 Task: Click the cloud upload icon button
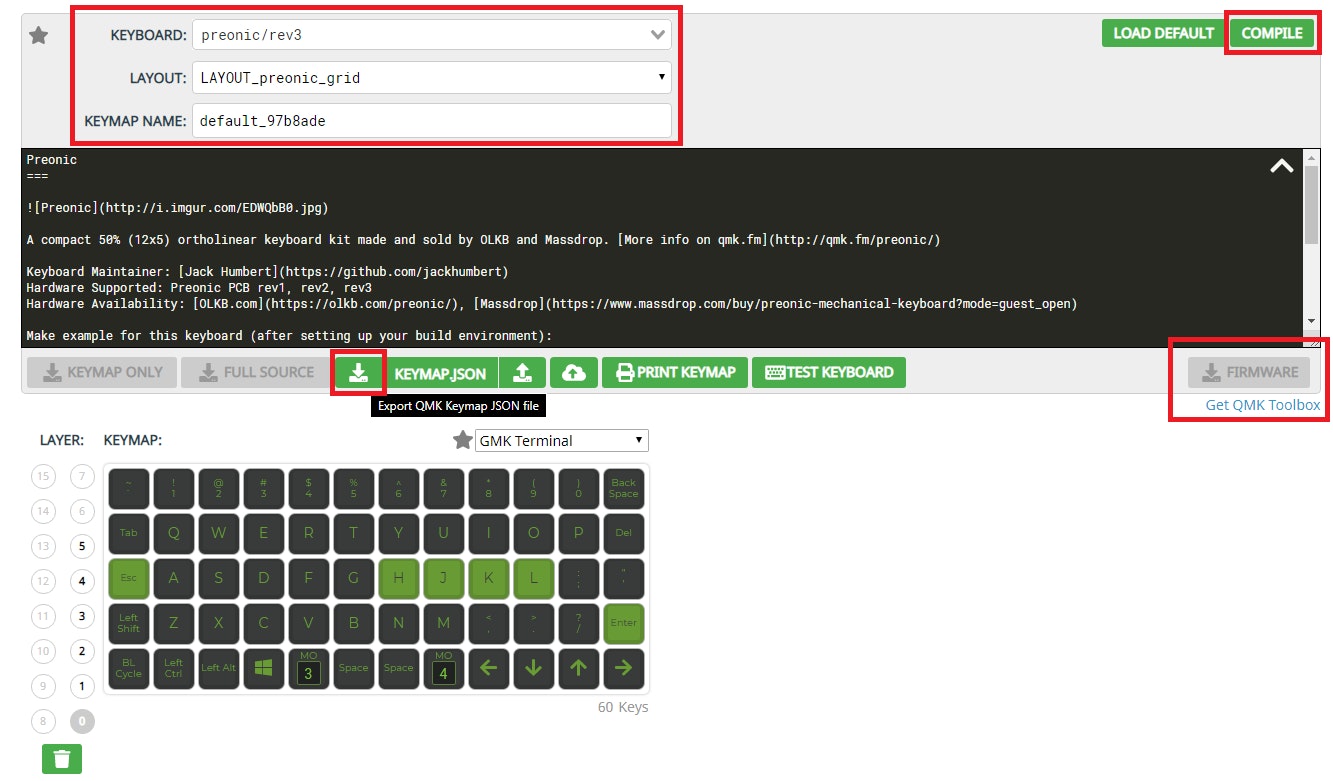point(573,373)
